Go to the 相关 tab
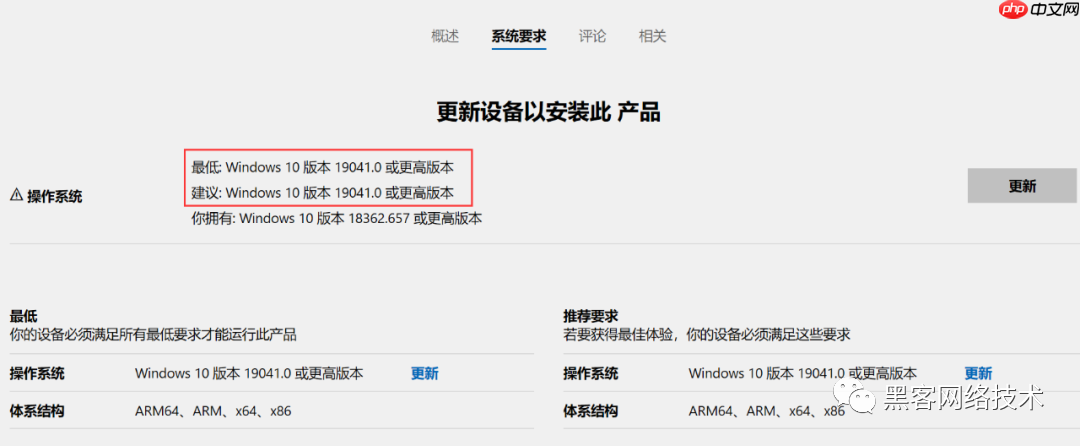This screenshot has height=446, width=1080. click(652, 36)
